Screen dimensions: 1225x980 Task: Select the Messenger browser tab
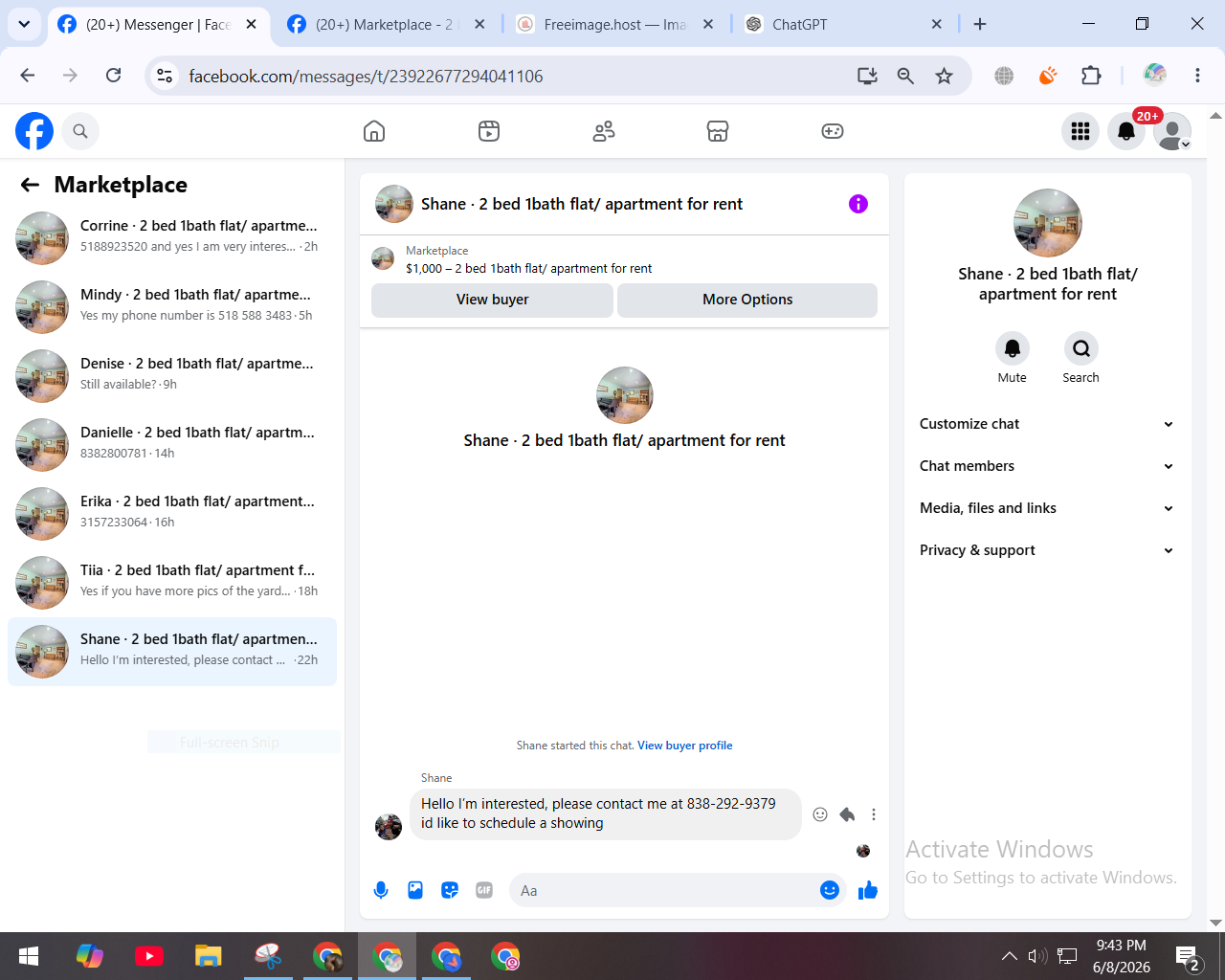[158, 25]
